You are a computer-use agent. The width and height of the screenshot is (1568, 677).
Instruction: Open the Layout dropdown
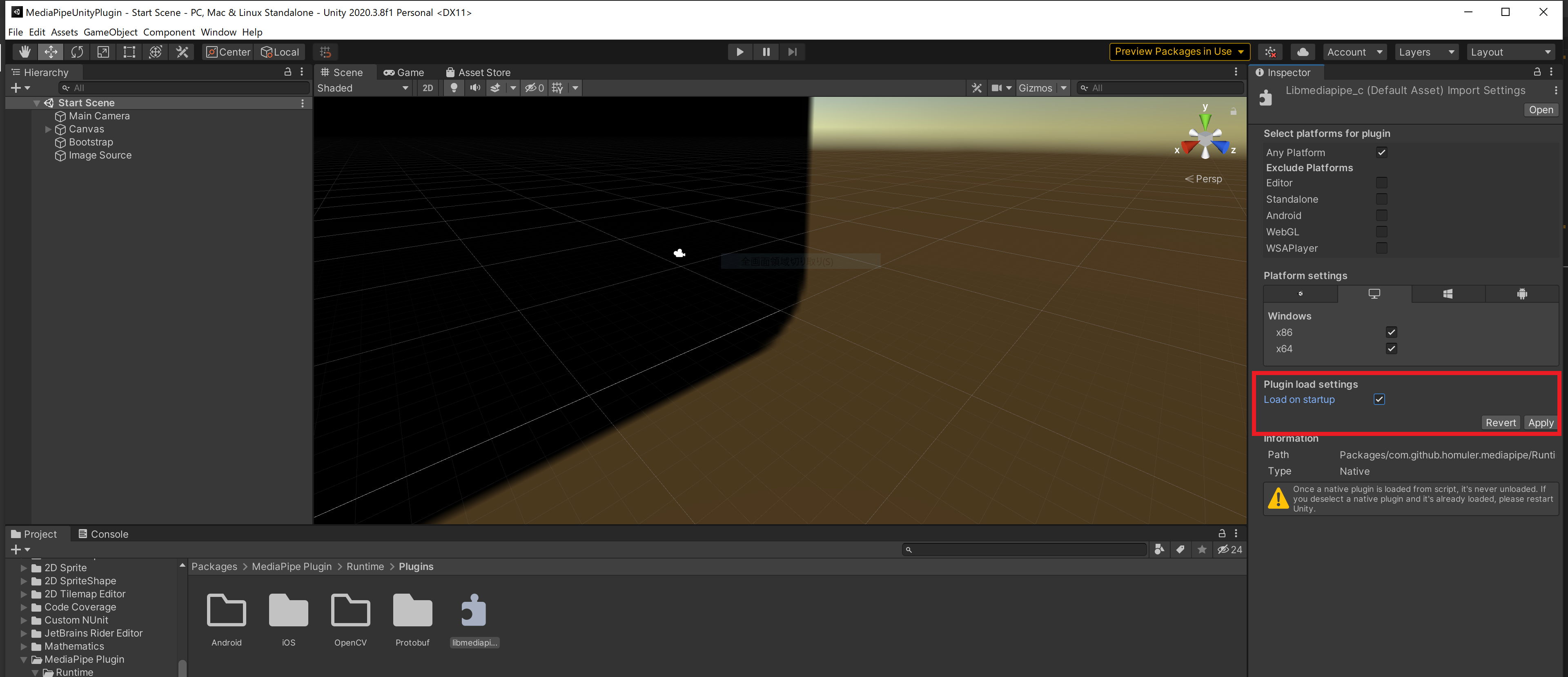pyautogui.click(x=1511, y=52)
